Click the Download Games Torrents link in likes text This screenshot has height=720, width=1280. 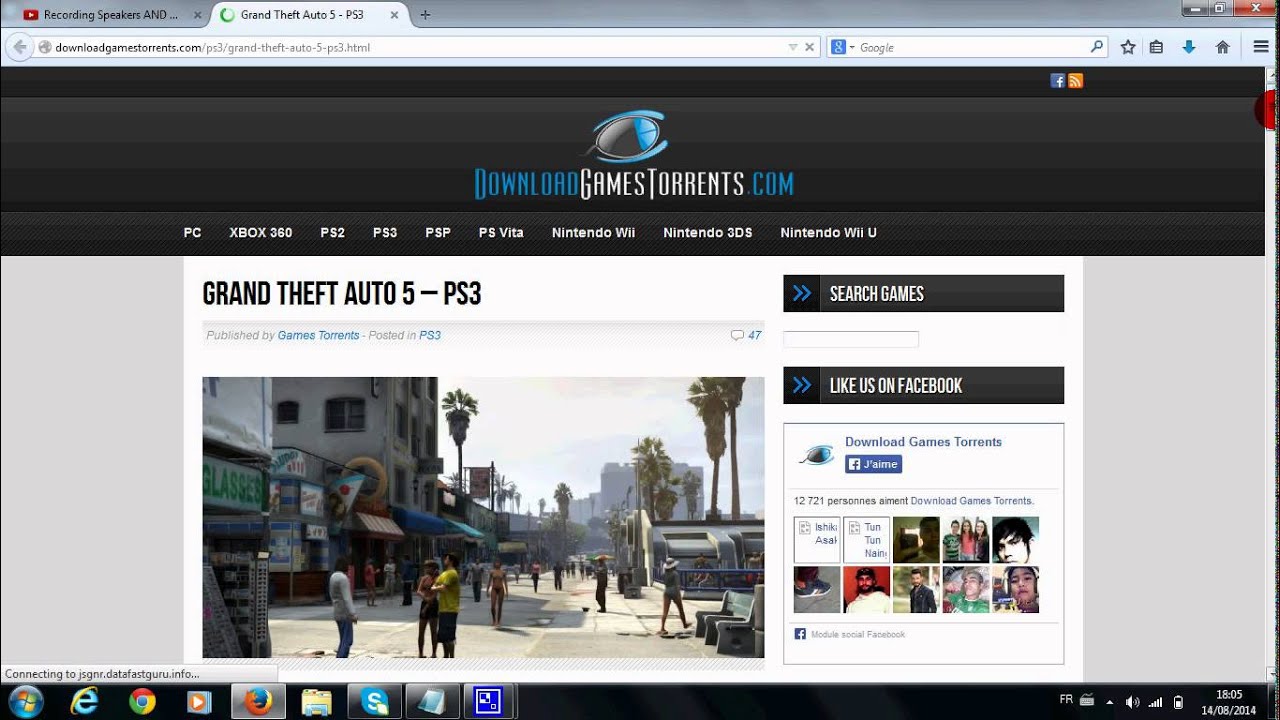[971, 501]
